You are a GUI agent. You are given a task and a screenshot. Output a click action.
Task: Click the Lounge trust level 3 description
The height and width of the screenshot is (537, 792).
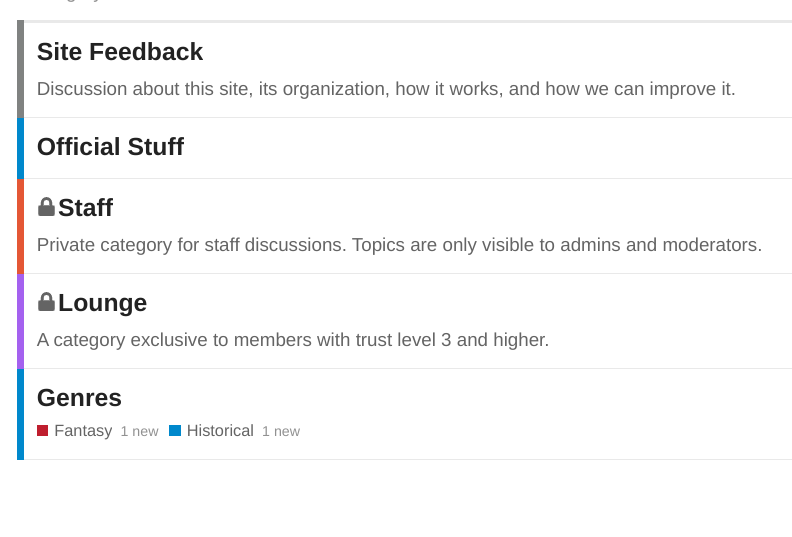pos(293,340)
